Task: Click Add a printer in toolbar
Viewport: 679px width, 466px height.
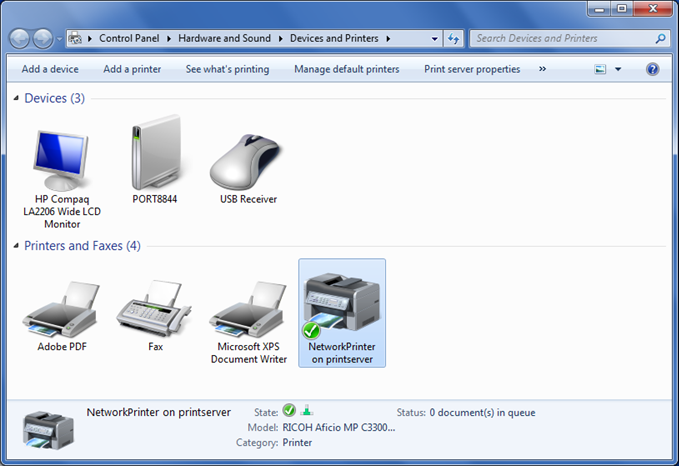Action: tap(132, 70)
